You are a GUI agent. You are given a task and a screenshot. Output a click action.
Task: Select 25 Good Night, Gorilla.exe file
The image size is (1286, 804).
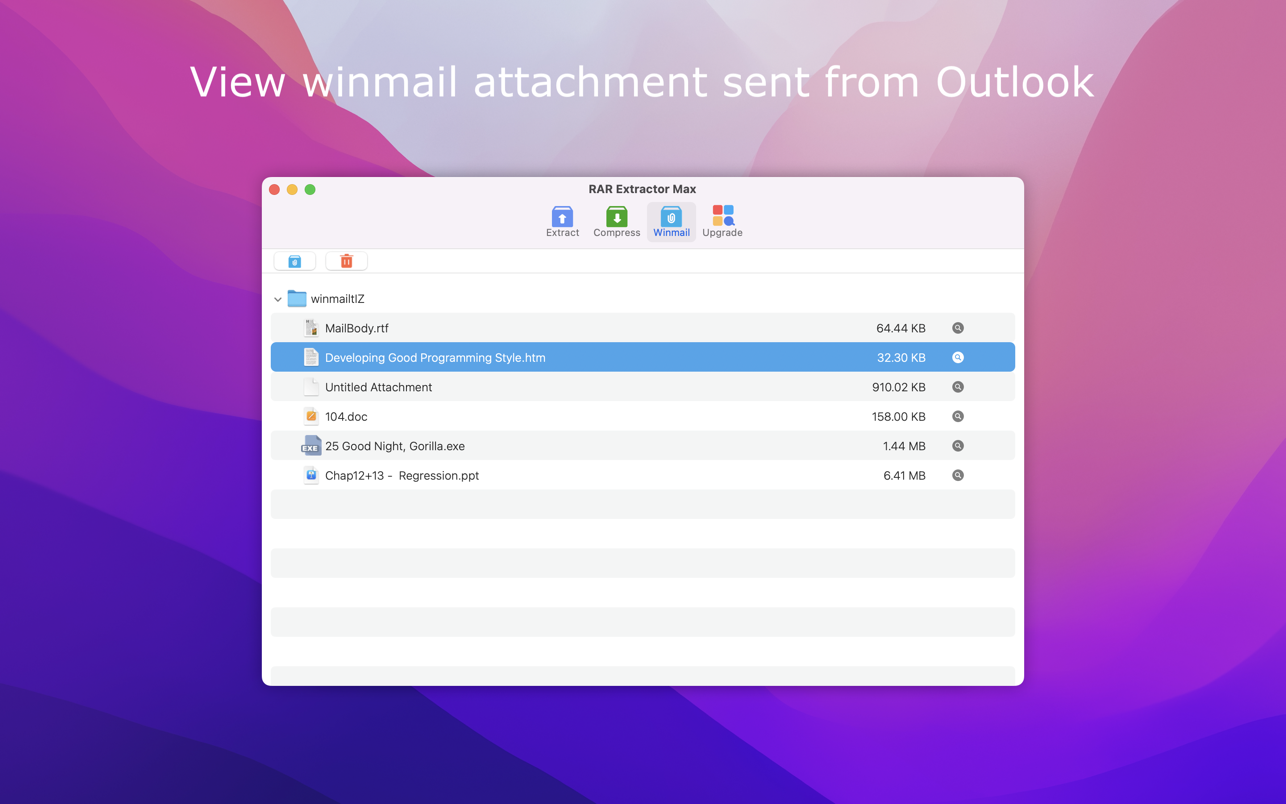pos(394,446)
